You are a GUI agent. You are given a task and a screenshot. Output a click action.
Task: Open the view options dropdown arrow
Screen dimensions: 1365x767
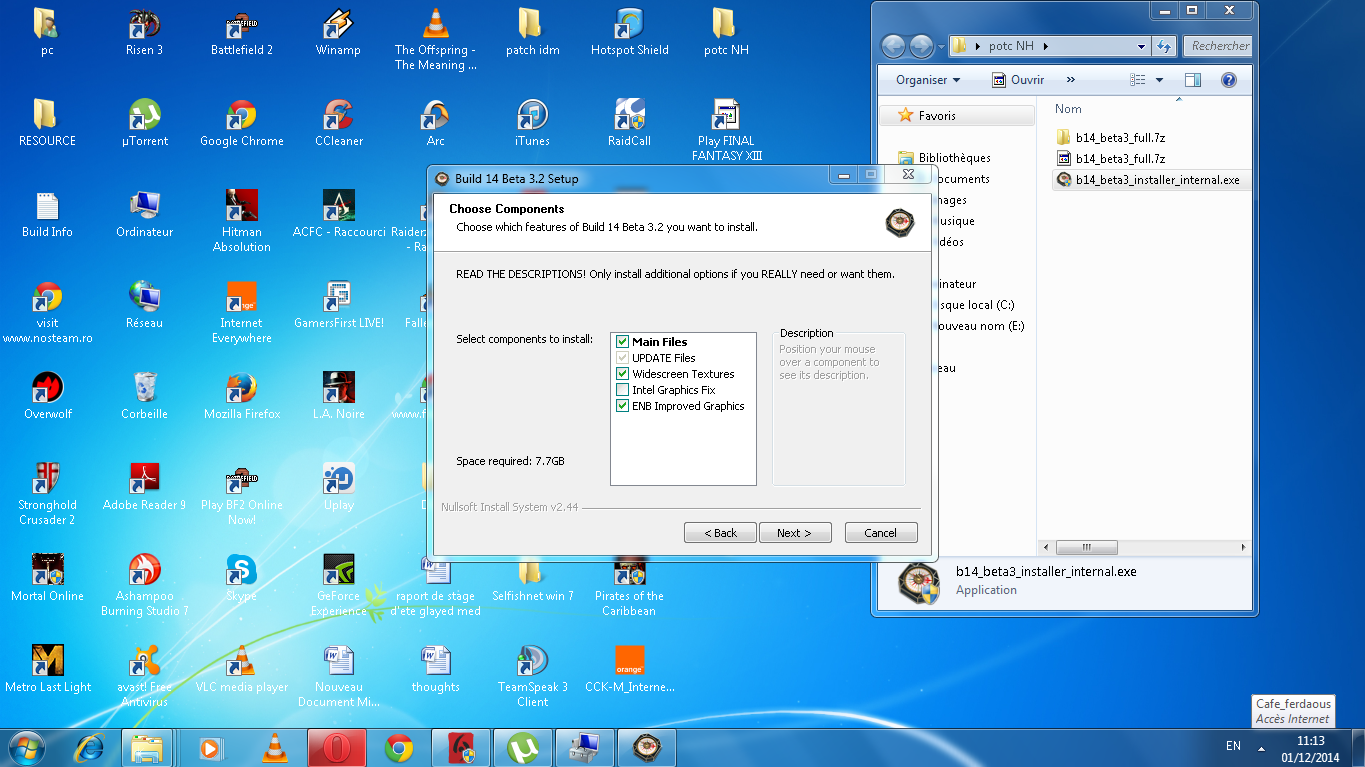point(1160,80)
